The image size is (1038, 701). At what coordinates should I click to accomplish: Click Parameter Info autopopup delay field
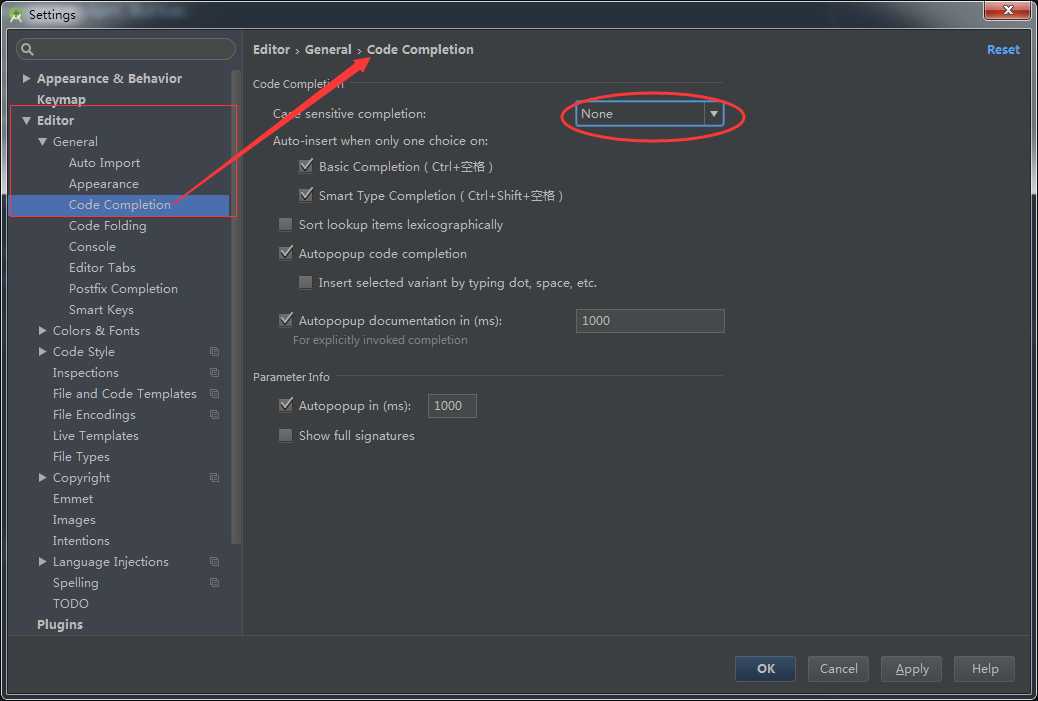coord(452,405)
